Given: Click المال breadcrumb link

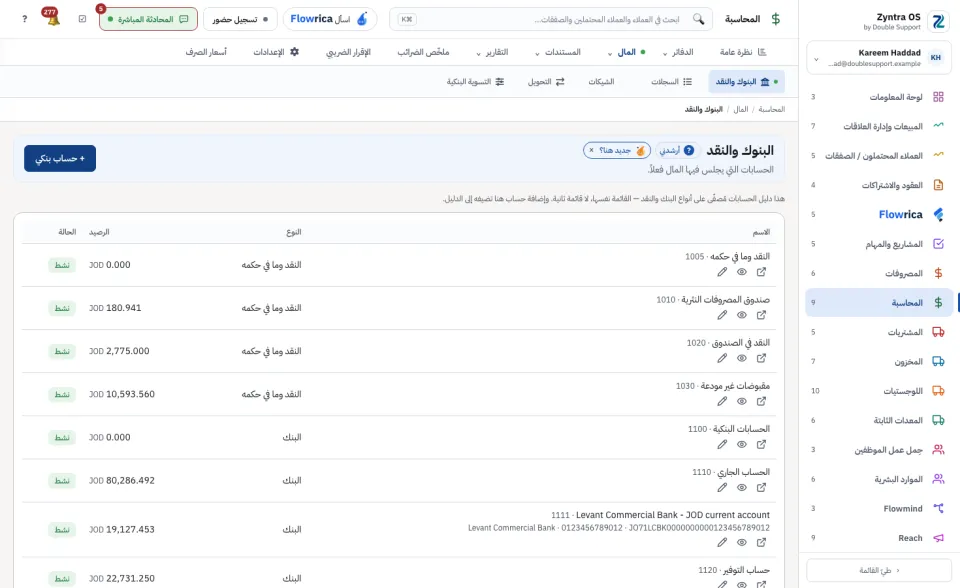Looking at the screenshot, I should pos(741,109).
